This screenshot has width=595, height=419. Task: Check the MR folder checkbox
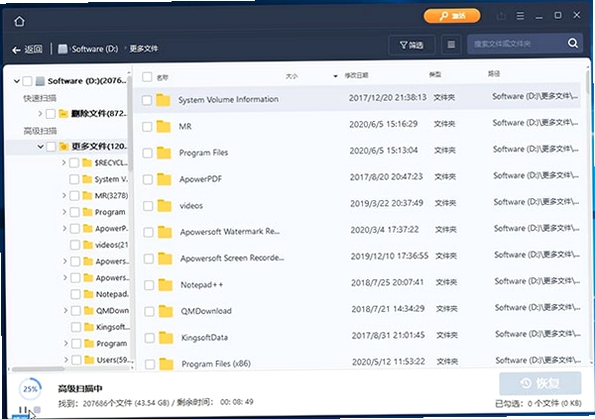[x=147, y=126]
